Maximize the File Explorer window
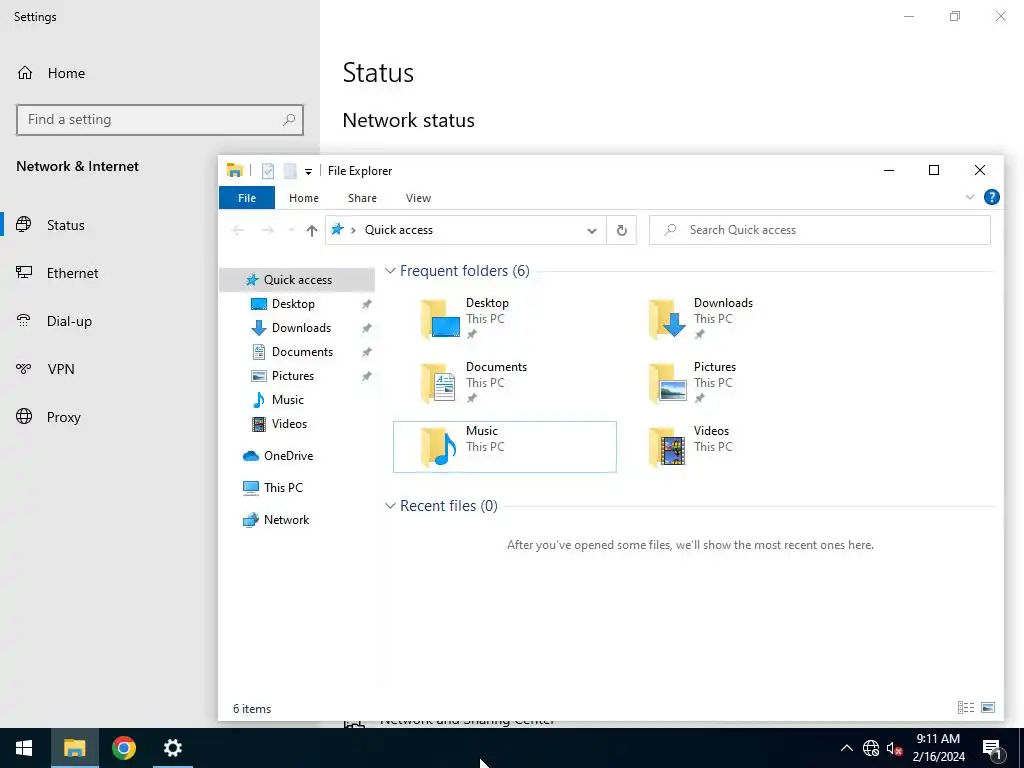Viewport: 1024px width, 768px height. click(x=934, y=170)
